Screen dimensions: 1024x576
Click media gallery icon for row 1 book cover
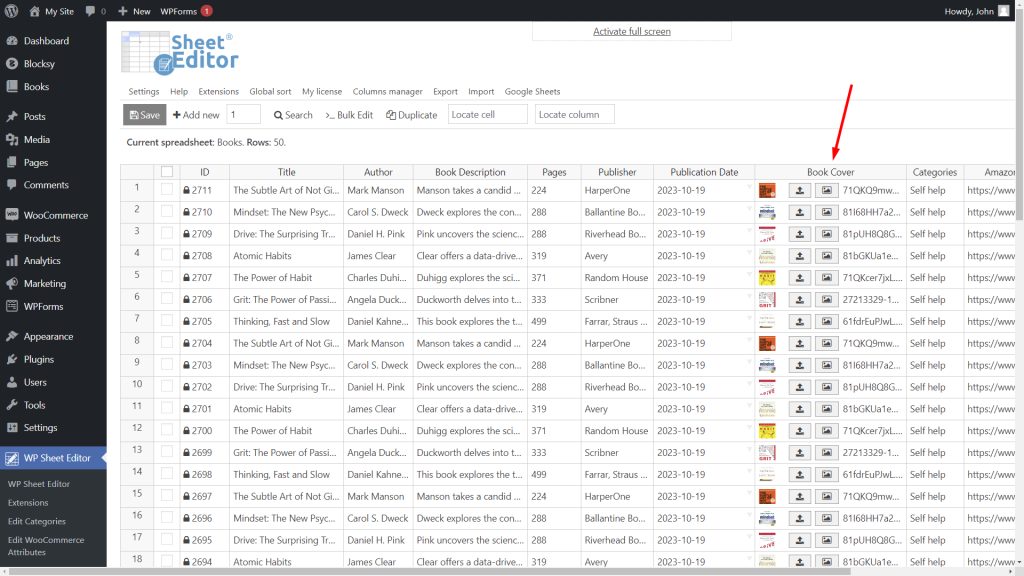[x=827, y=191]
